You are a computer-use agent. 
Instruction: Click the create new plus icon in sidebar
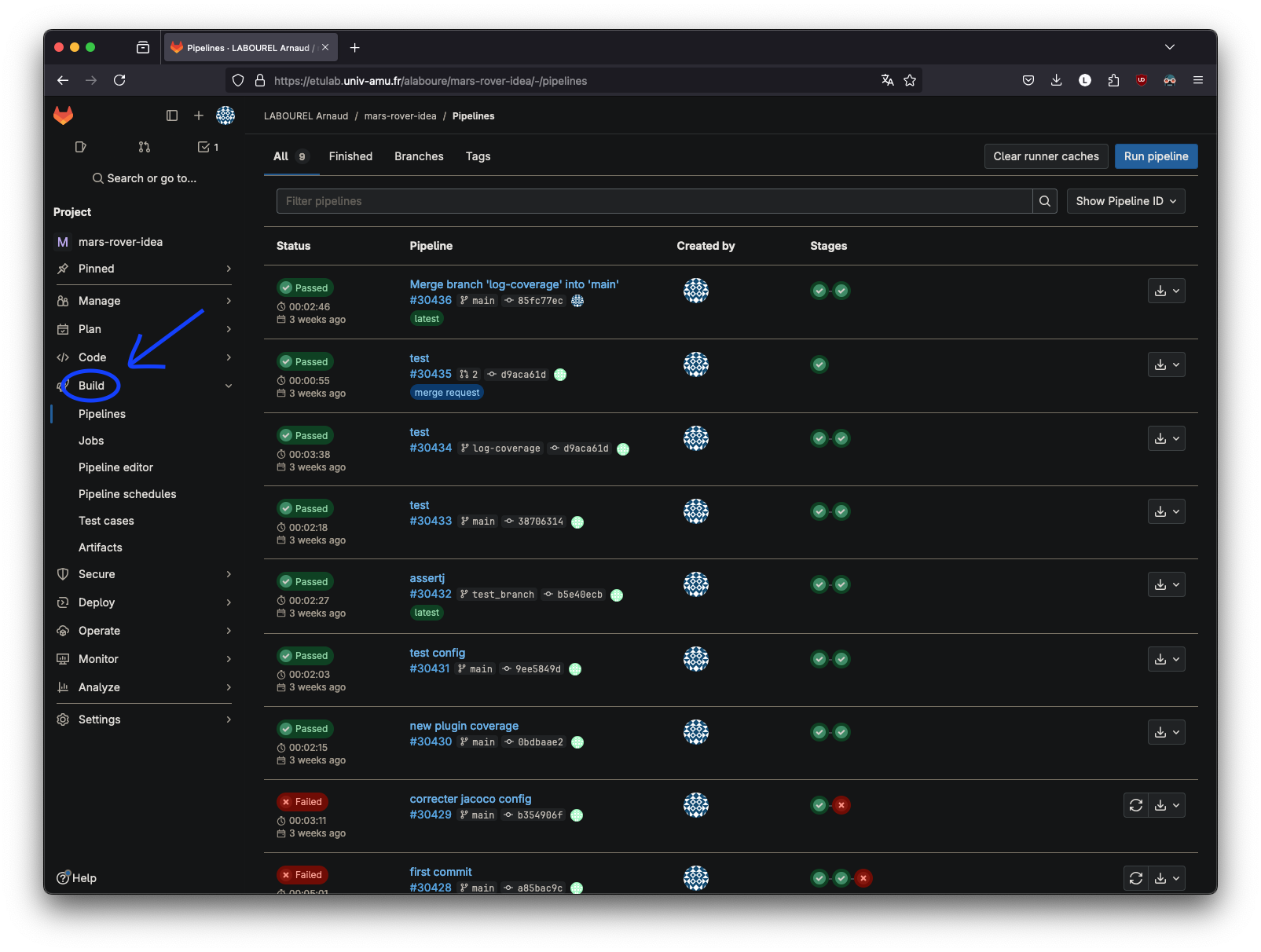[x=199, y=115]
